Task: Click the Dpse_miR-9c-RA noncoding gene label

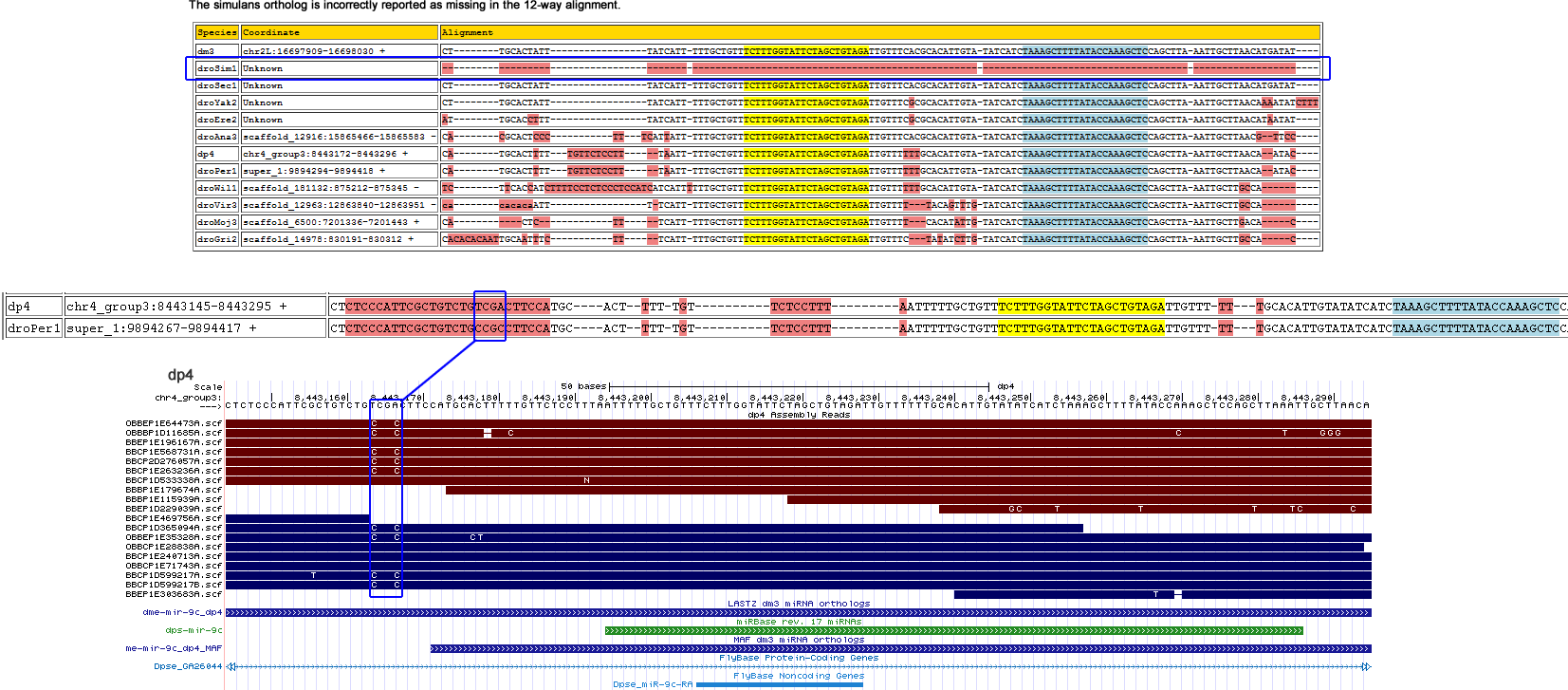Action: [x=653, y=684]
